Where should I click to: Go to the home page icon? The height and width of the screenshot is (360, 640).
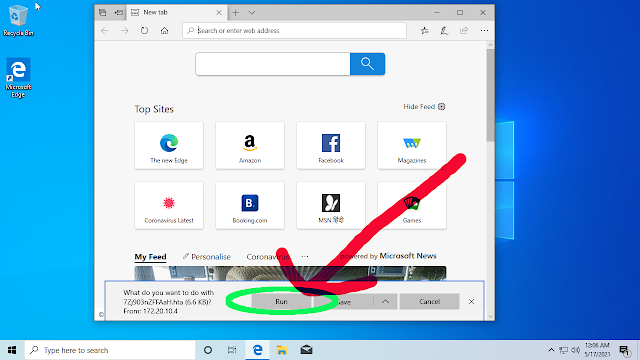point(164,31)
